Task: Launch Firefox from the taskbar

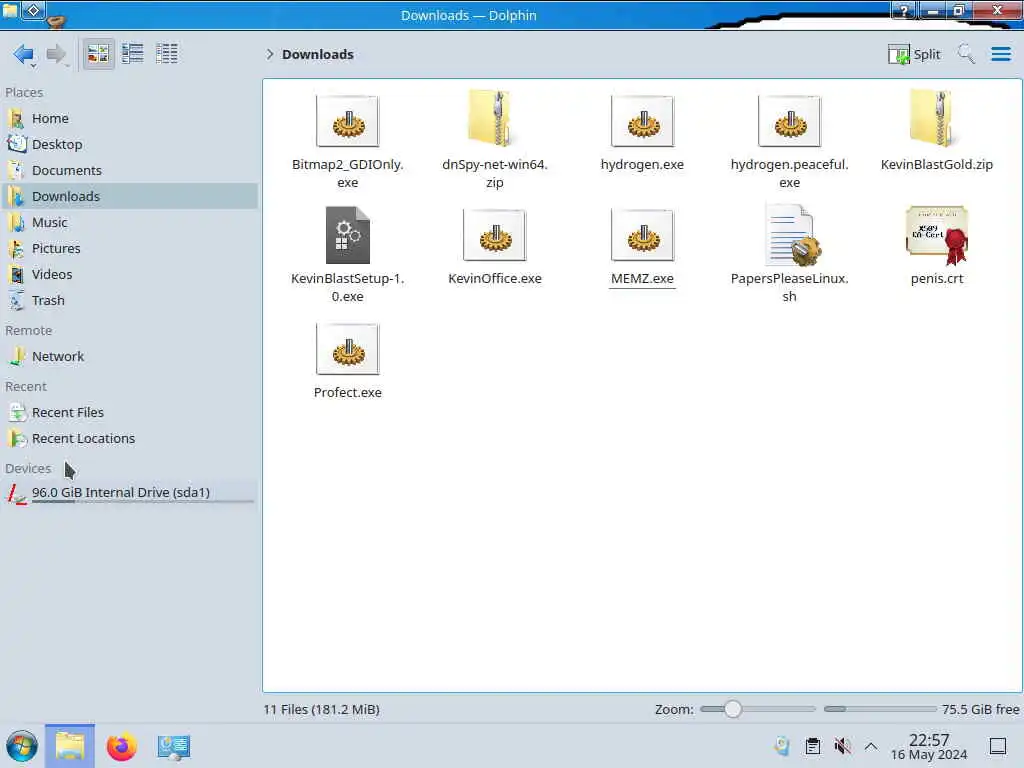Action: (x=121, y=746)
